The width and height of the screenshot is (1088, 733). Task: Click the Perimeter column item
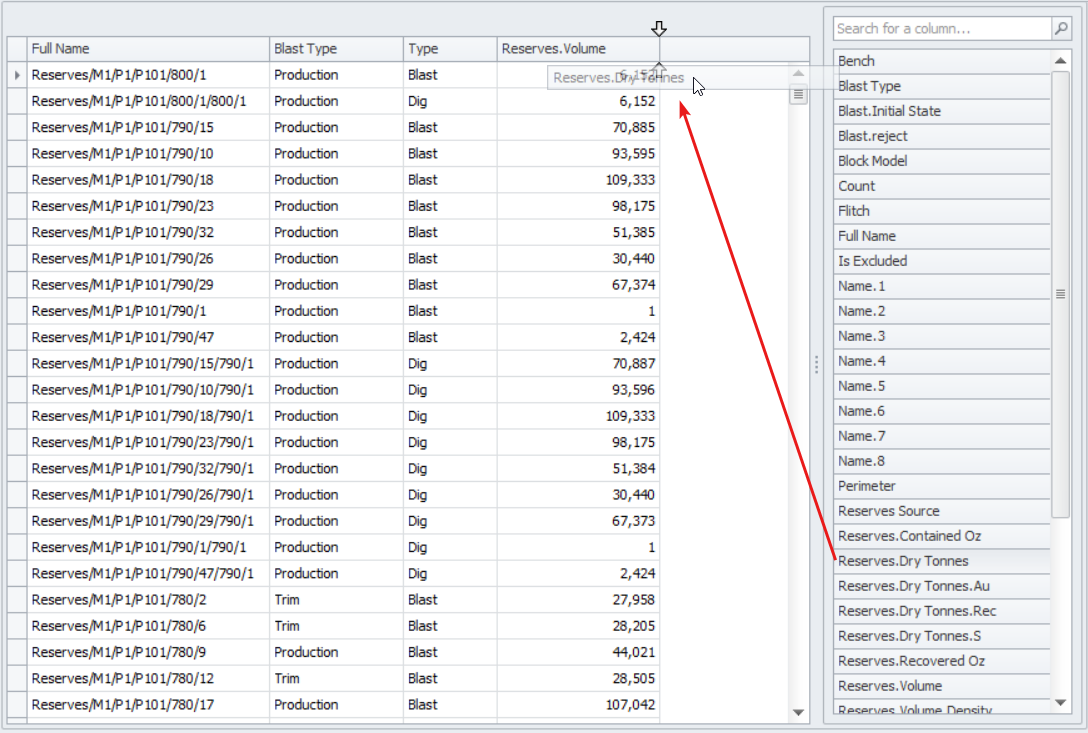(x=941, y=486)
